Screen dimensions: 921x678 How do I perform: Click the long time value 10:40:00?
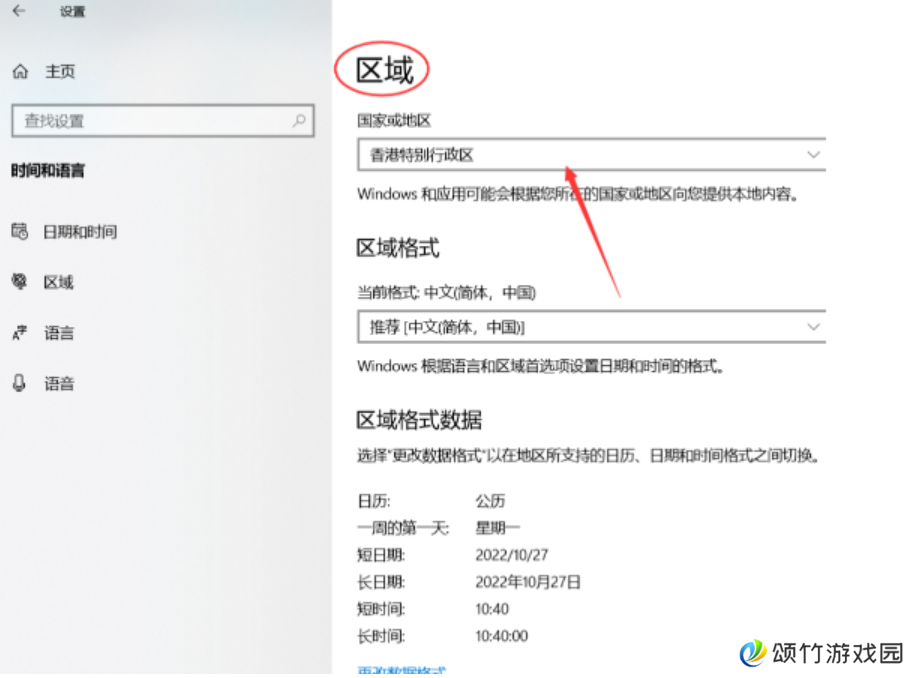click(x=502, y=636)
